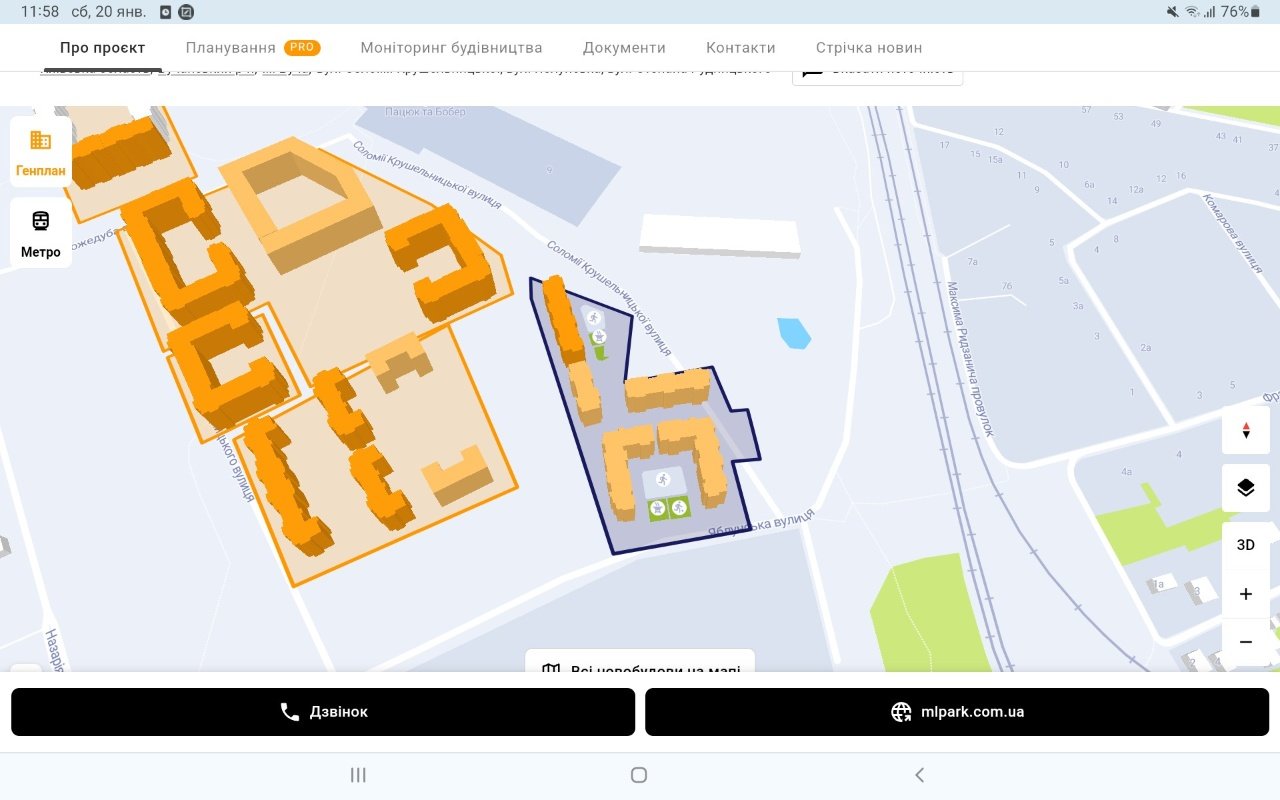The height and width of the screenshot is (800, 1280).
Task: Show Метро stations on the map
Action: click(x=41, y=233)
